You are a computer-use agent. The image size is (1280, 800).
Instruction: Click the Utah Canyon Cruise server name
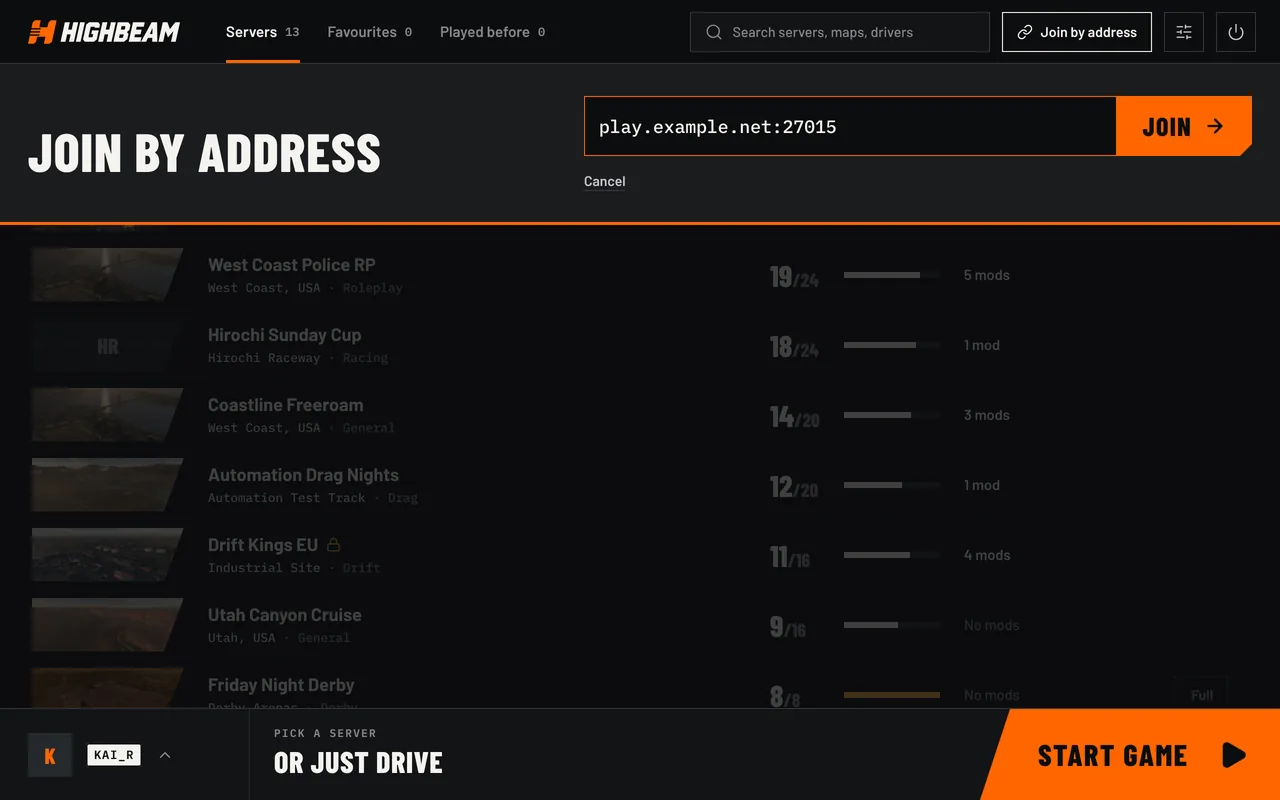285,615
